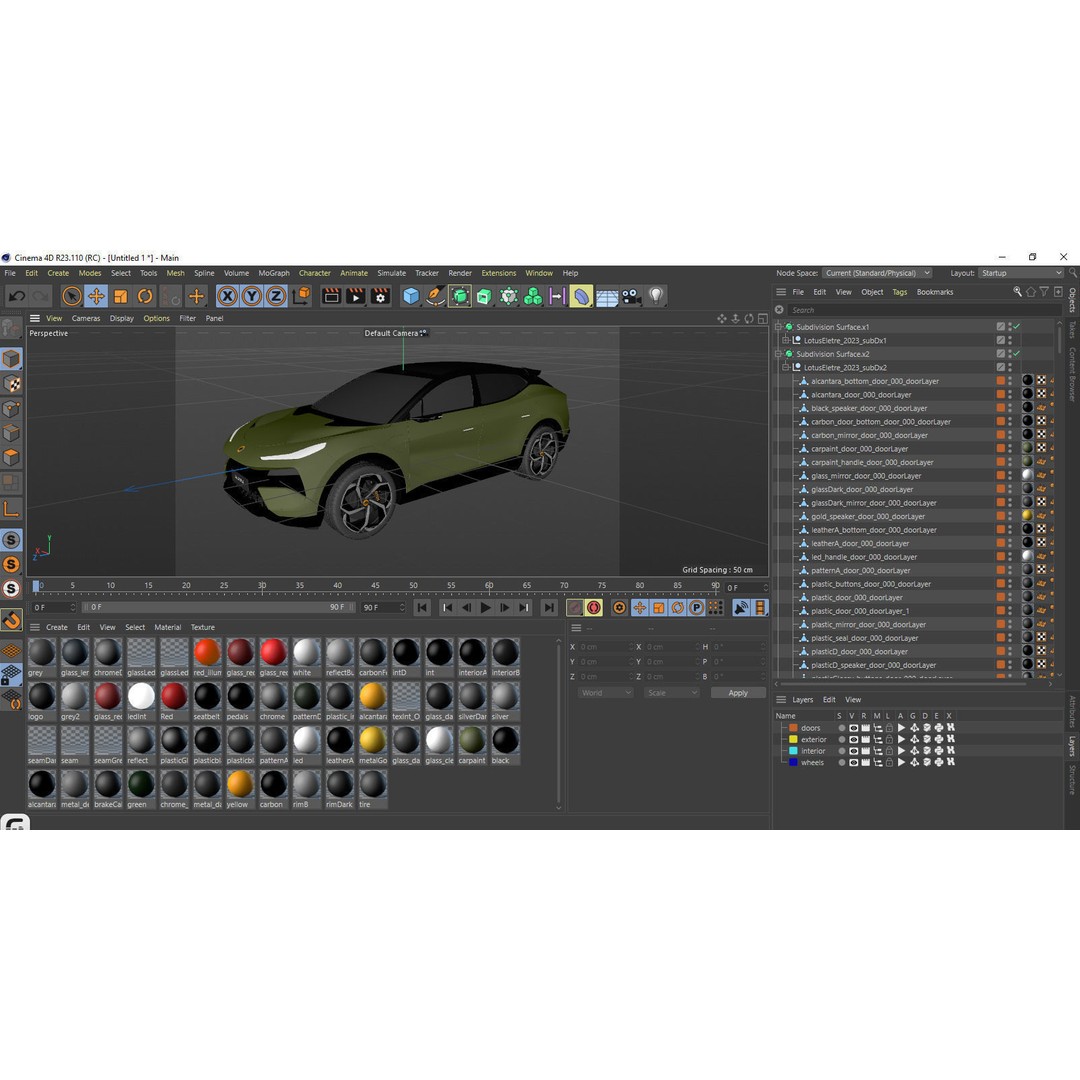This screenshot has height=1080, width=1080.
Task: Toggle doors layer view visibility
Action: pyautogui.click(x=853, y=728)
